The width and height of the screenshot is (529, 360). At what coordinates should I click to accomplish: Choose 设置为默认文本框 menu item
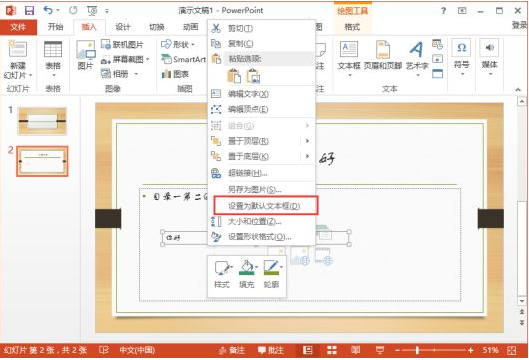(x=265, y=205)
